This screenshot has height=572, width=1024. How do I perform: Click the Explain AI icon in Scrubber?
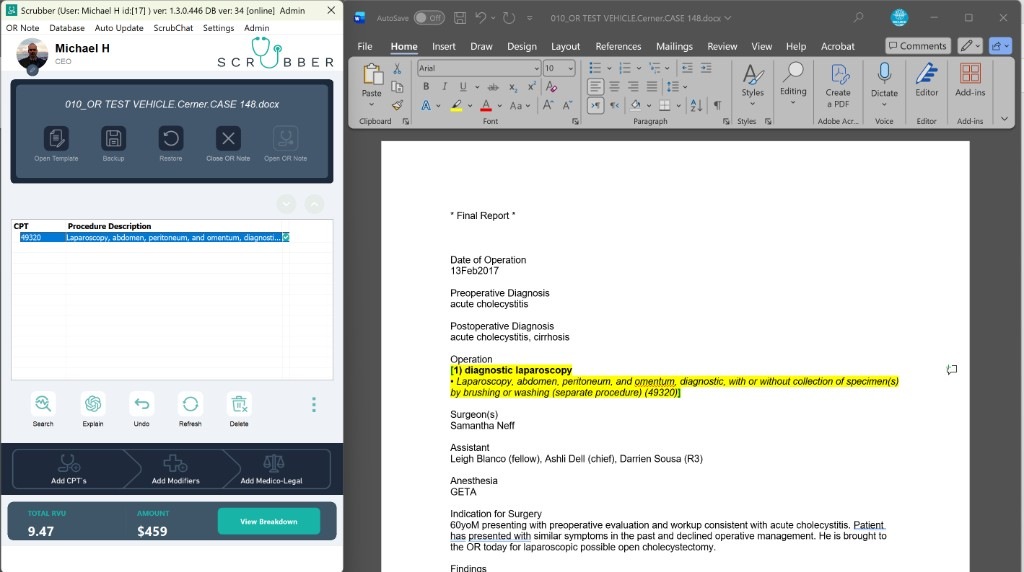(x=93, y=404)
